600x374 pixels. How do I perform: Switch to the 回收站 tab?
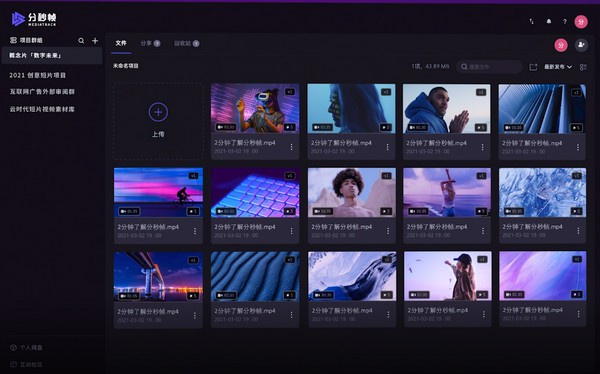point(186,44)
